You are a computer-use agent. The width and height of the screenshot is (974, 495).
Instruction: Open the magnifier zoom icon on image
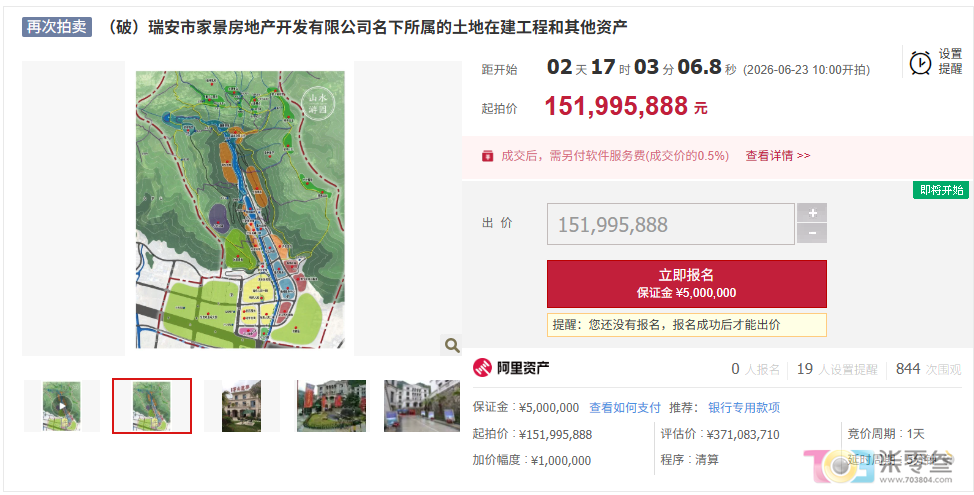tap(452, 345)
